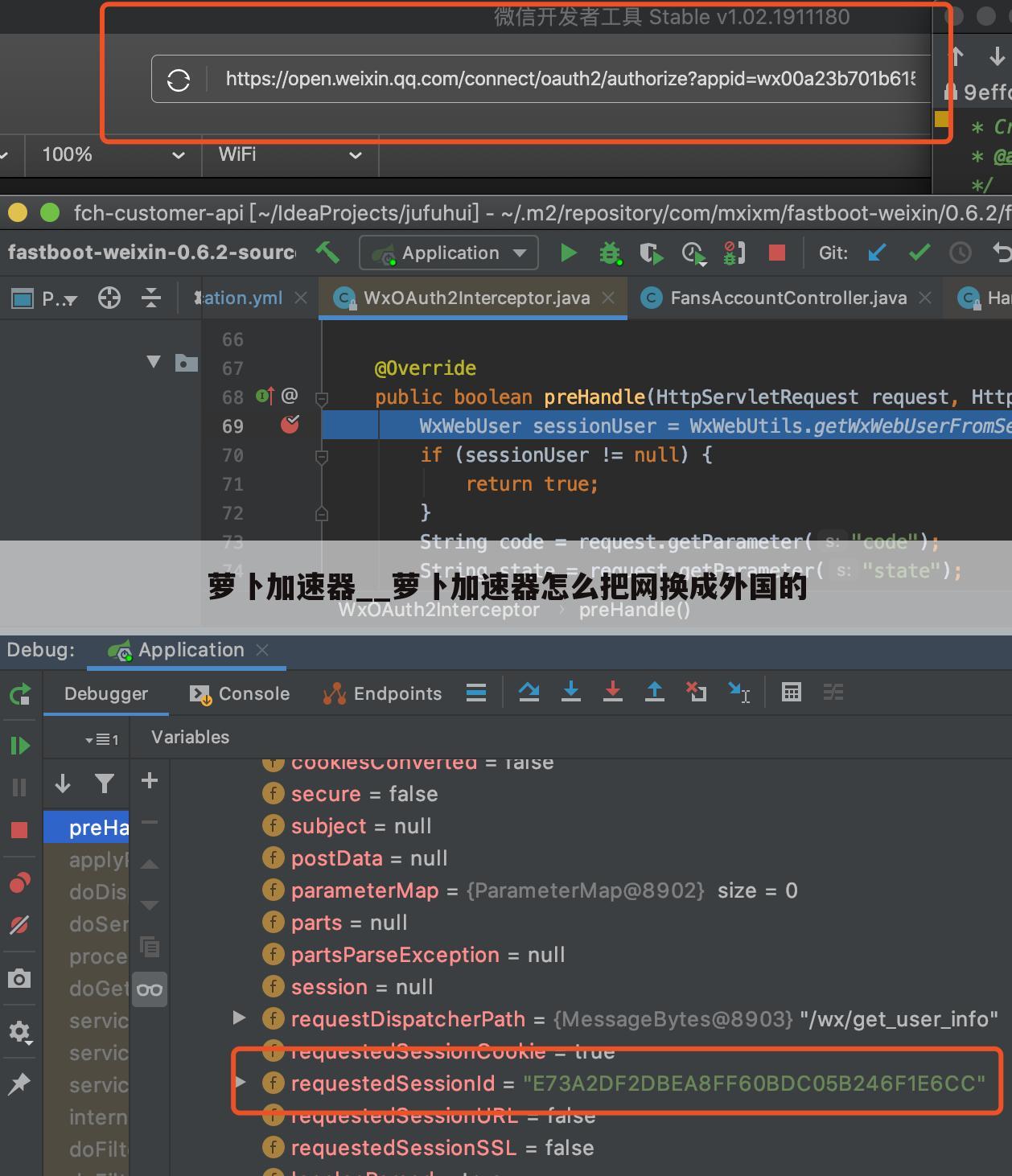Reload the page in WeChat DevTools address bar
The width and height of the screenshot is (1012, 1176).
click(x=179, y=80)
